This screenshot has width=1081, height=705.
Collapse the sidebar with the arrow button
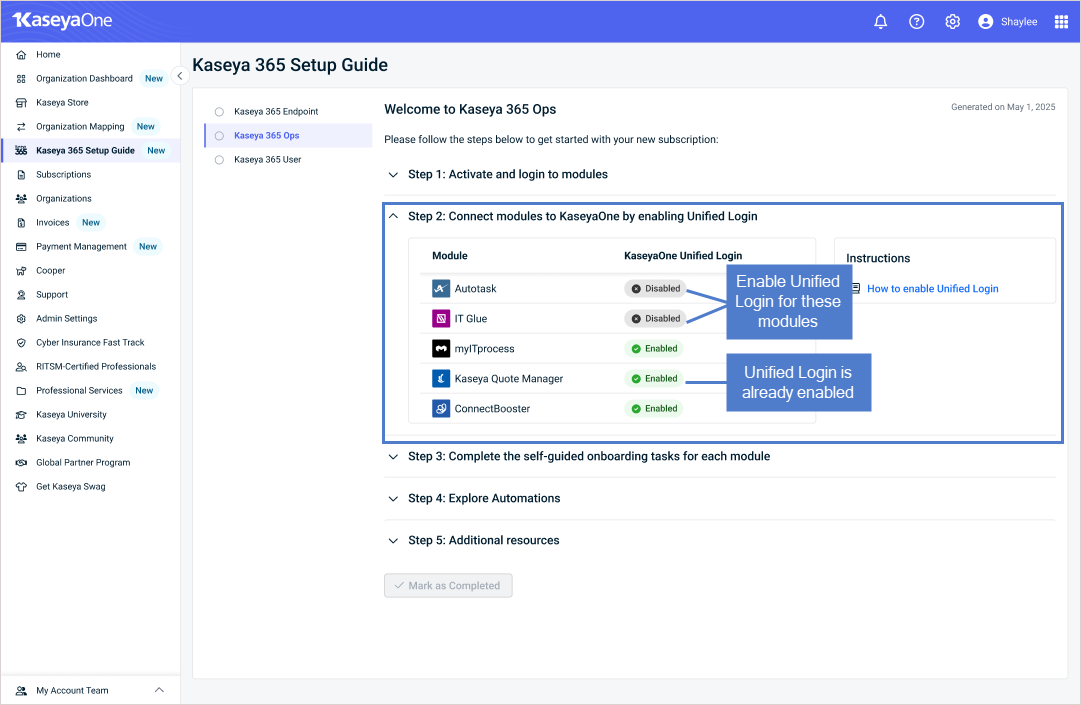179,76
